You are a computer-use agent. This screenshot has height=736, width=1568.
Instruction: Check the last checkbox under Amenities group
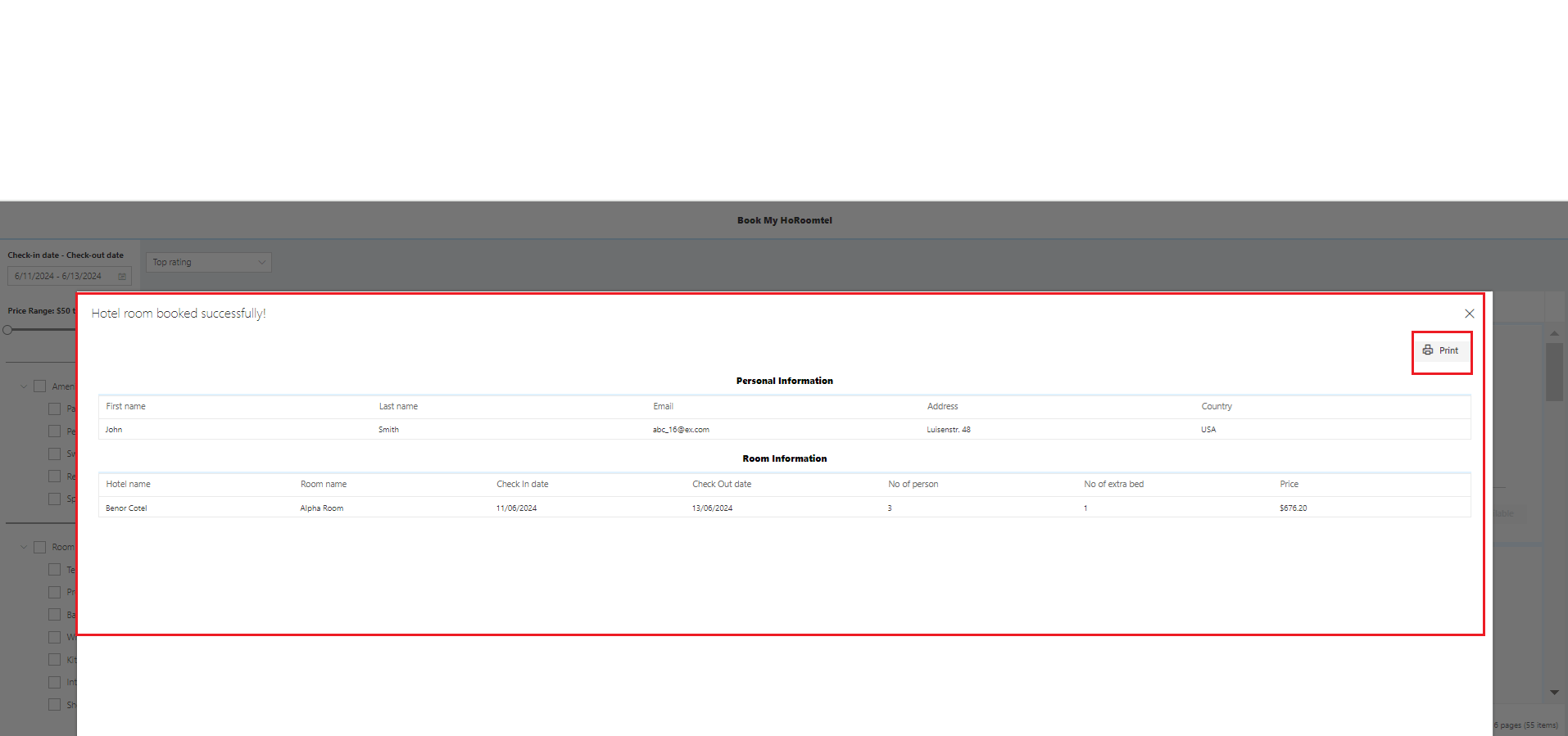[x=55, y=499]
